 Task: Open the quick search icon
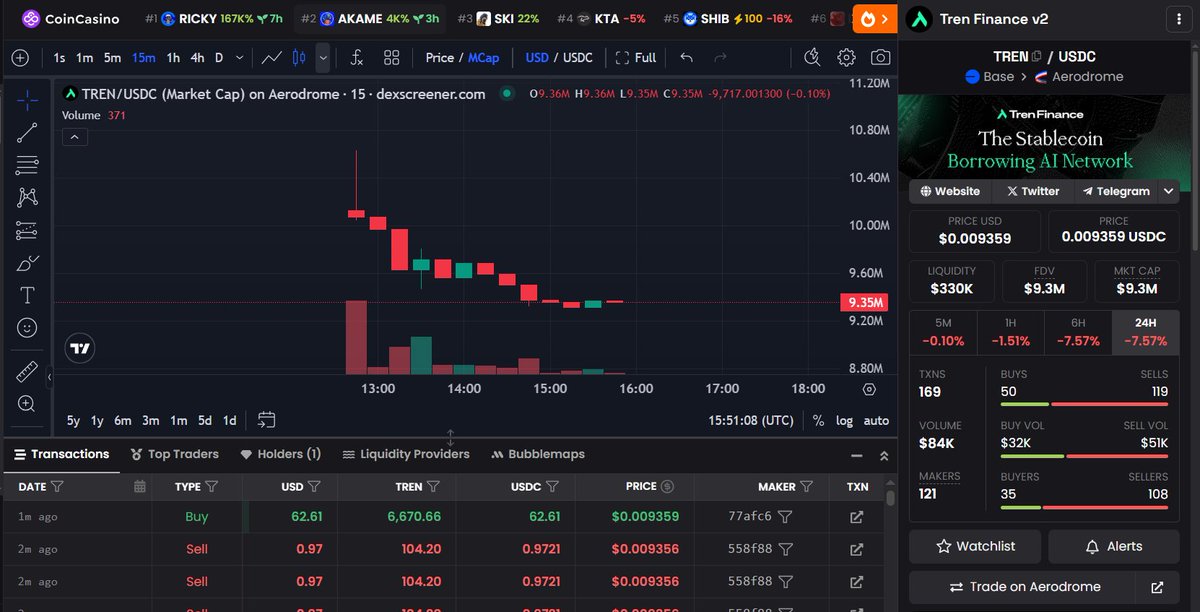(812, 58)
